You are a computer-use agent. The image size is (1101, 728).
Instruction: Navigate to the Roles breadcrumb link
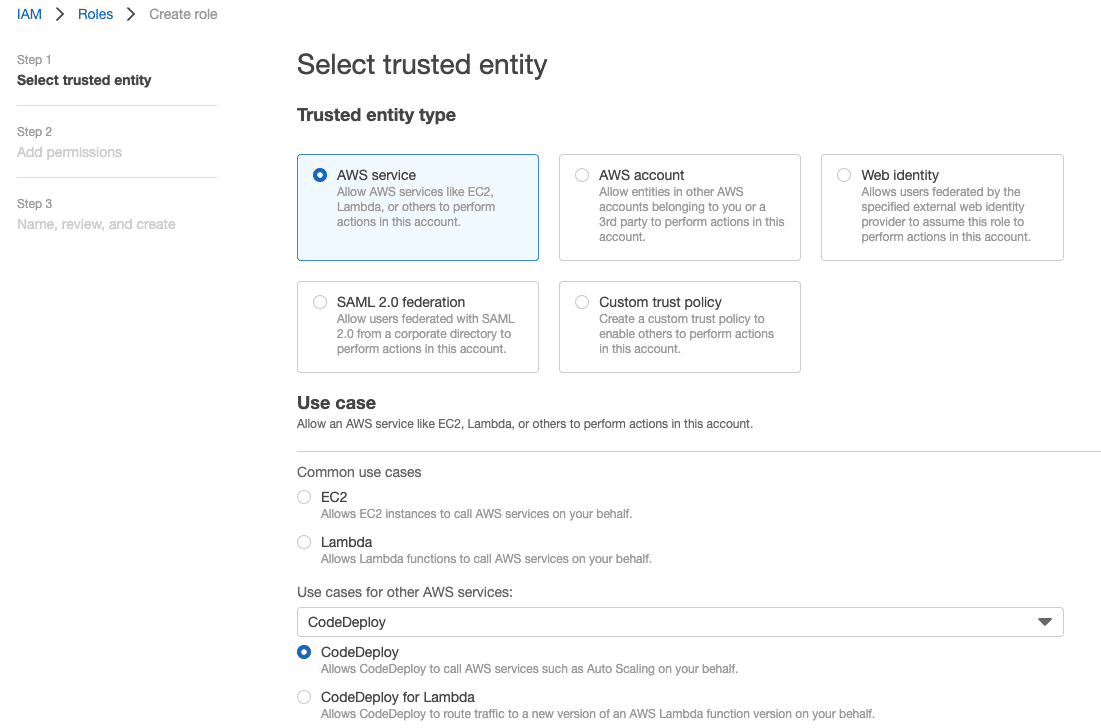pos(95,14)
